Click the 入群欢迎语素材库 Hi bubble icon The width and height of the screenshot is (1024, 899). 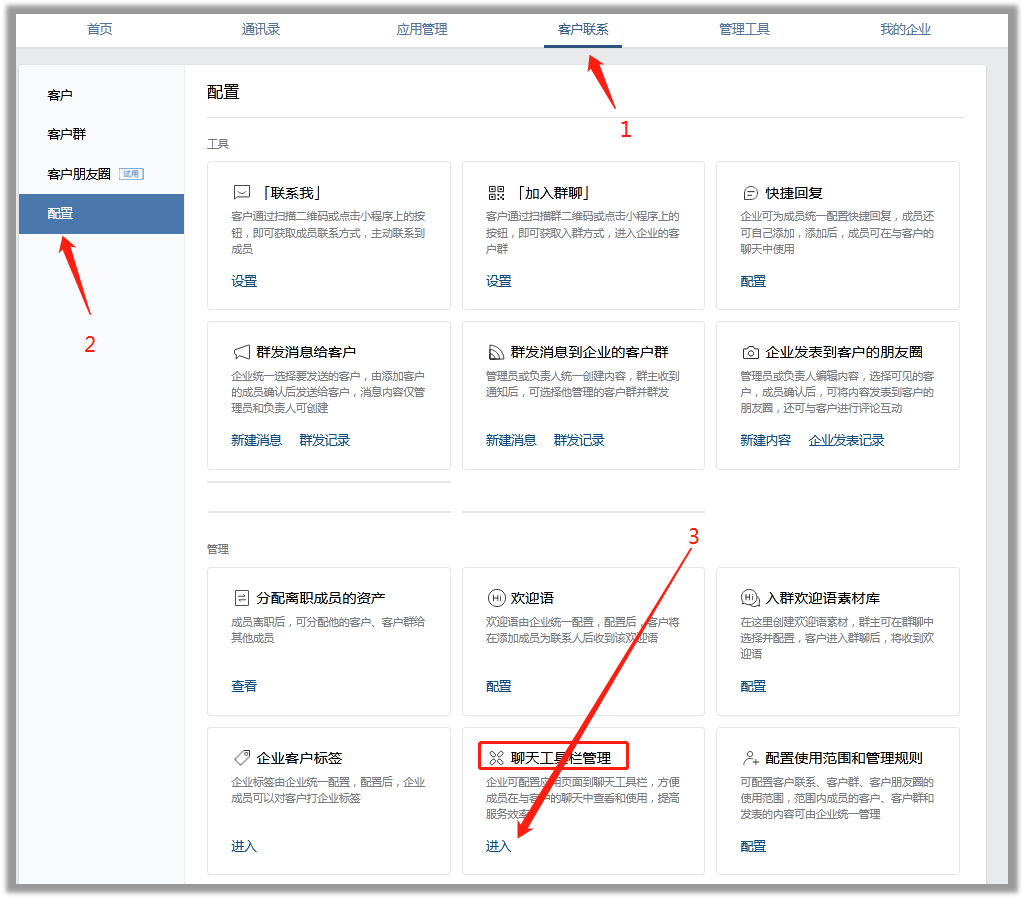coord(750,598)
